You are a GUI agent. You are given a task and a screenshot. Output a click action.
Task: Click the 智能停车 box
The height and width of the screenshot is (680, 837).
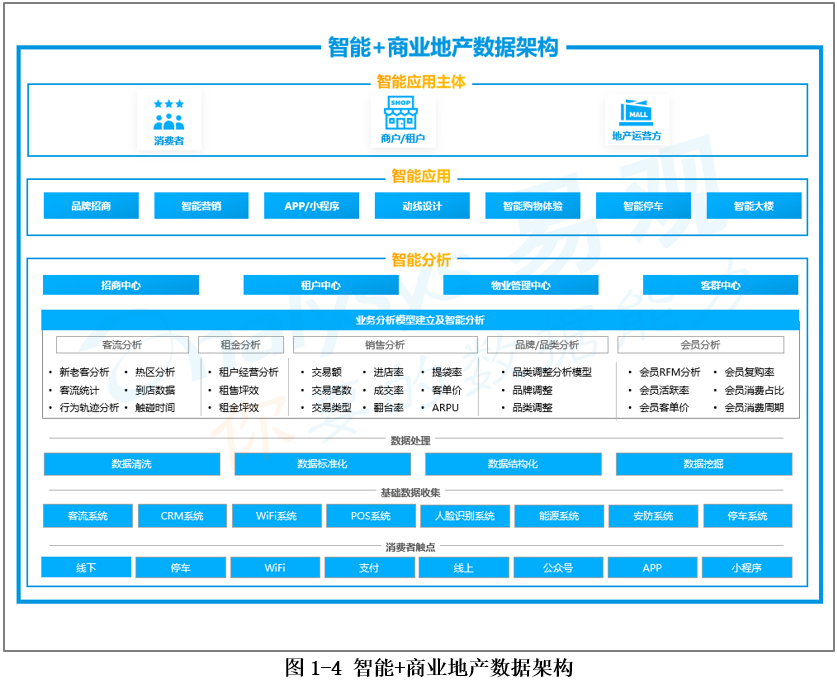pos(643,206)
